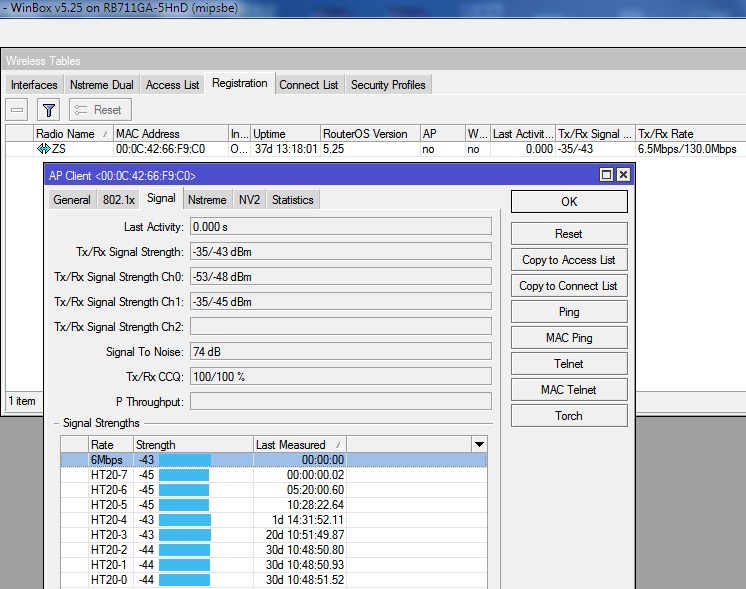This screenshot has height=589, width=746.
Task: Click the empty P Throughput field
Action: (x=341, y=402)
